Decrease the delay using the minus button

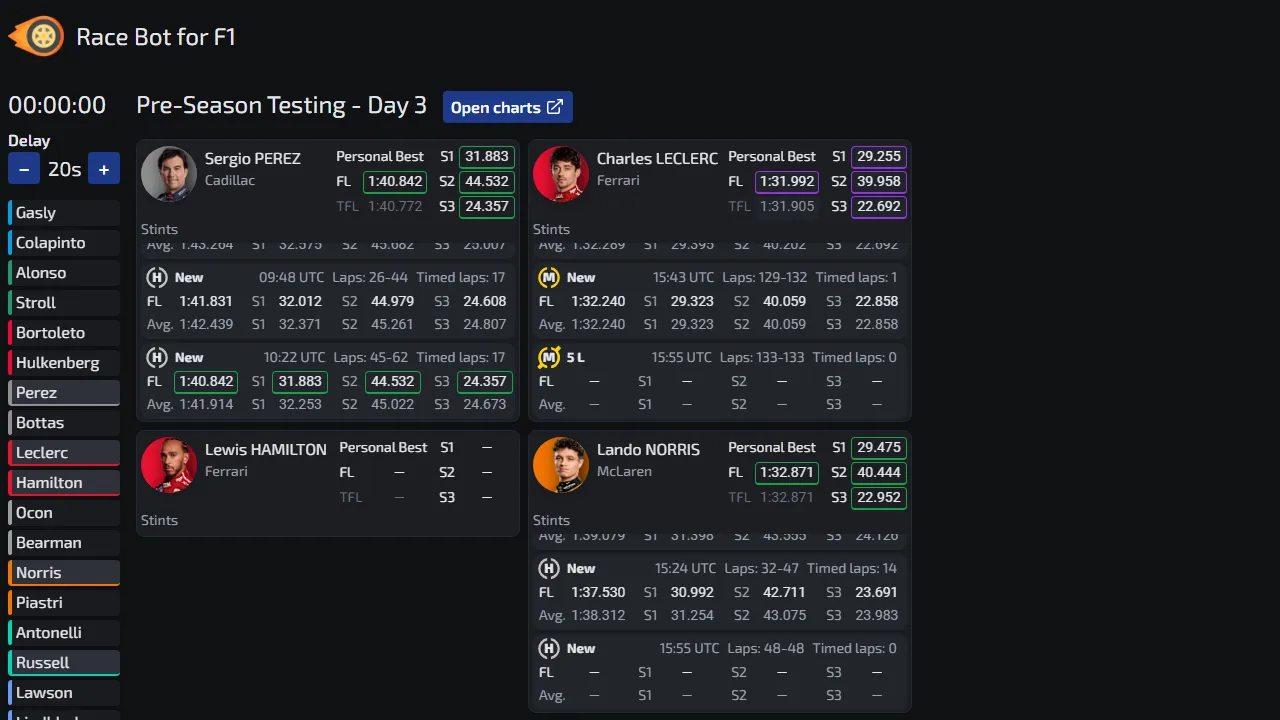24,169
